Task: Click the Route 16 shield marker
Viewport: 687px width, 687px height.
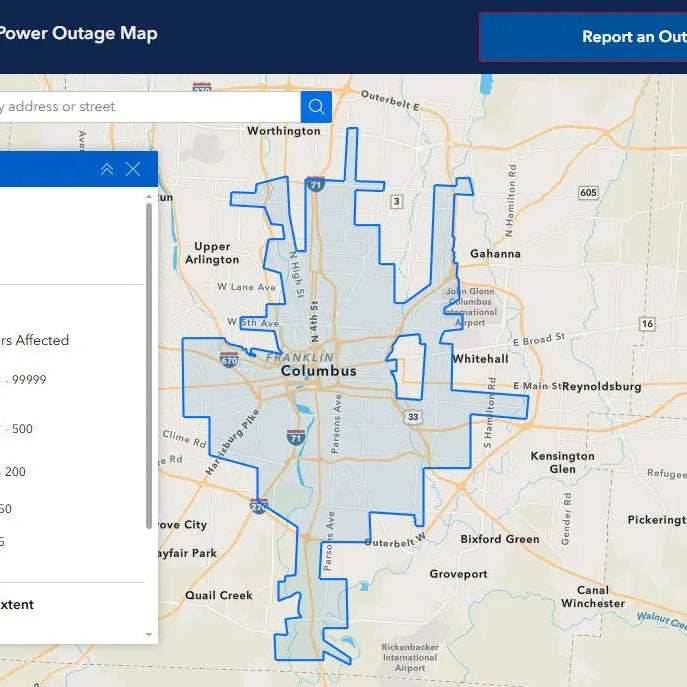Action: click(647, 324)
